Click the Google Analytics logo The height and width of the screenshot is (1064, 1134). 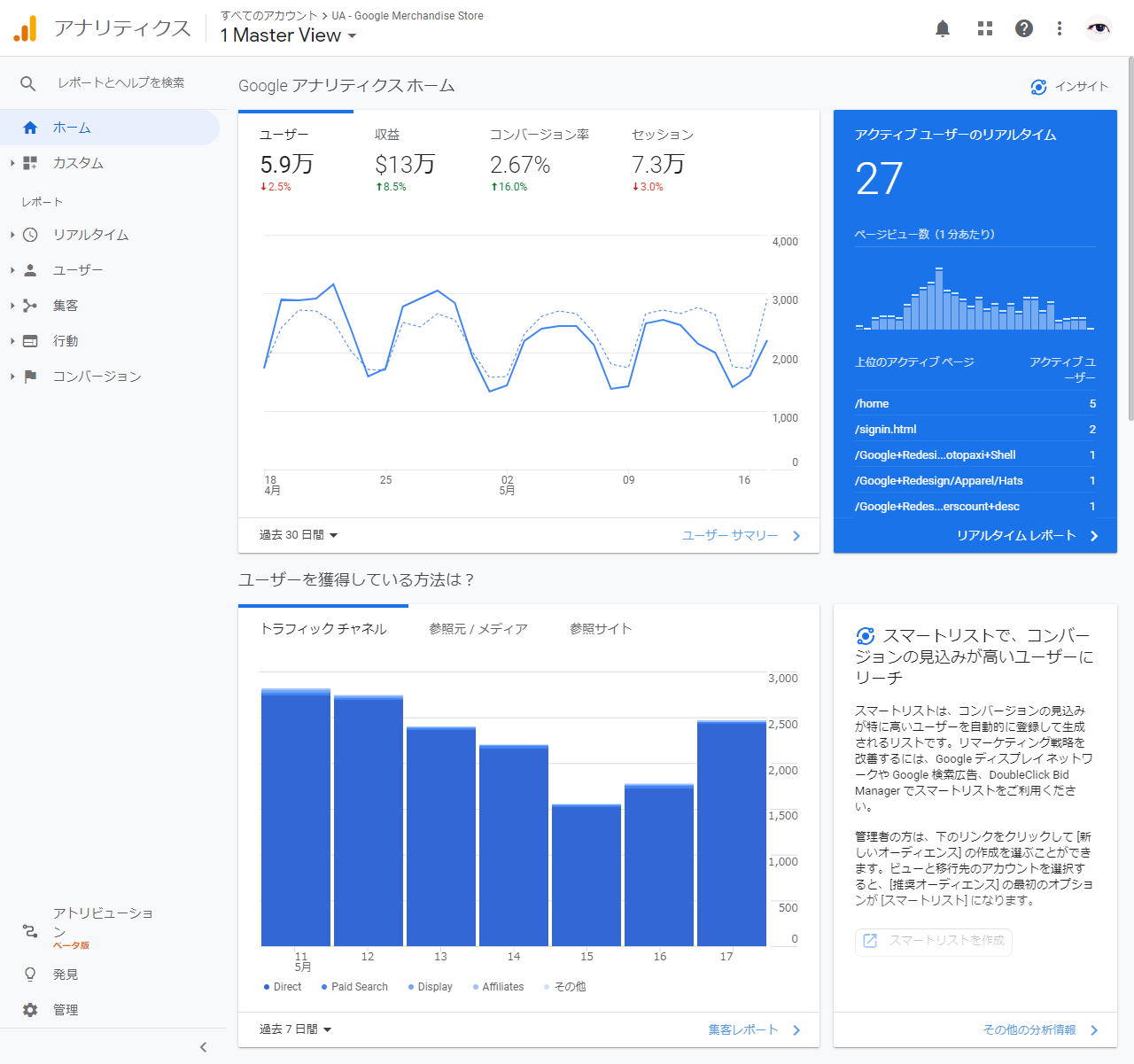[25, 28]
